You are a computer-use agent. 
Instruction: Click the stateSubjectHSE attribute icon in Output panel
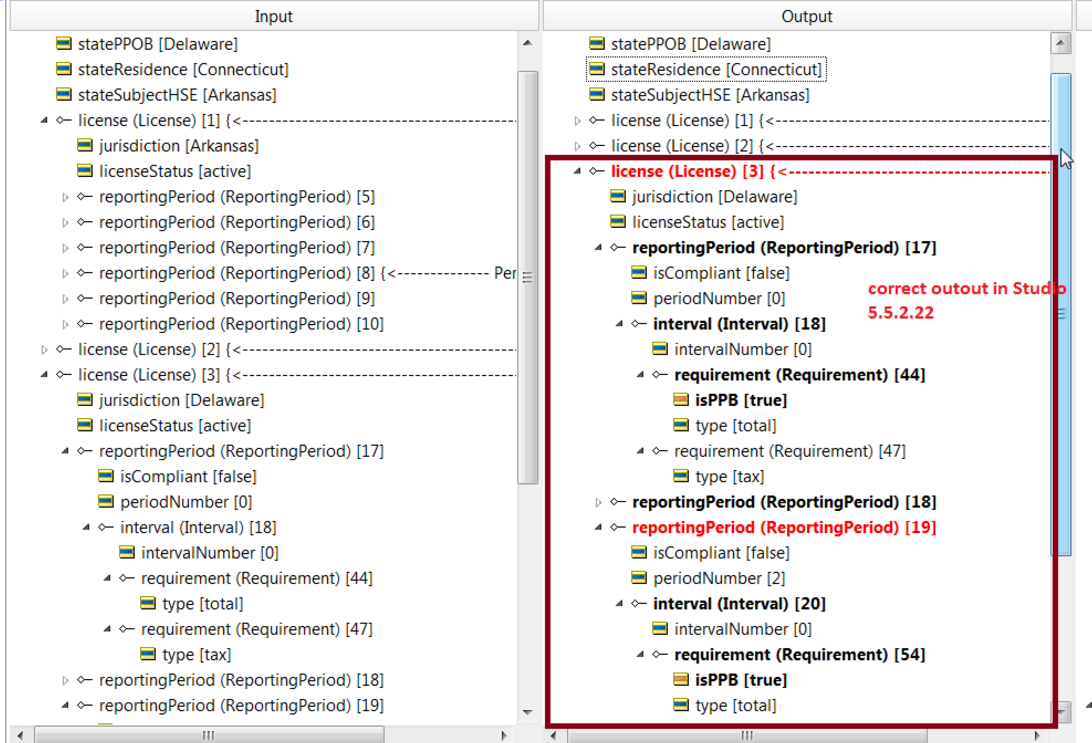[x=597, y=95]
